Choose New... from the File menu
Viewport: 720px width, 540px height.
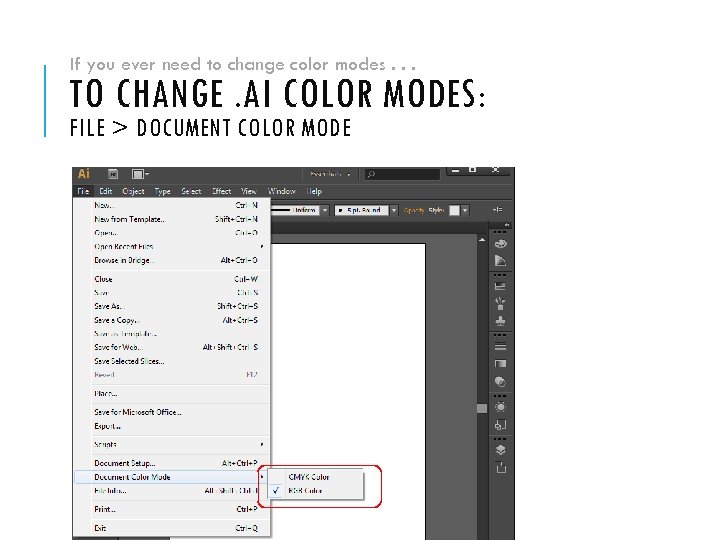coord(172,205)
